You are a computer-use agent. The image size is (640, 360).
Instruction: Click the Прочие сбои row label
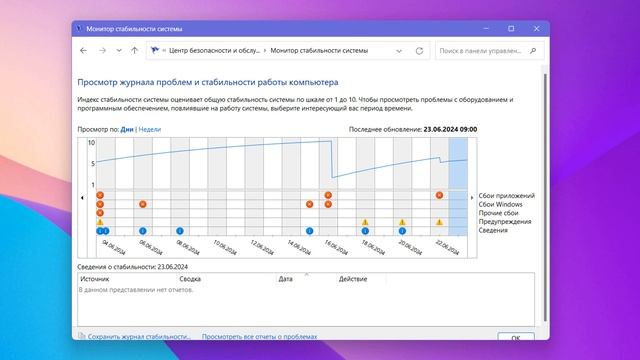(x=498, y=213)
